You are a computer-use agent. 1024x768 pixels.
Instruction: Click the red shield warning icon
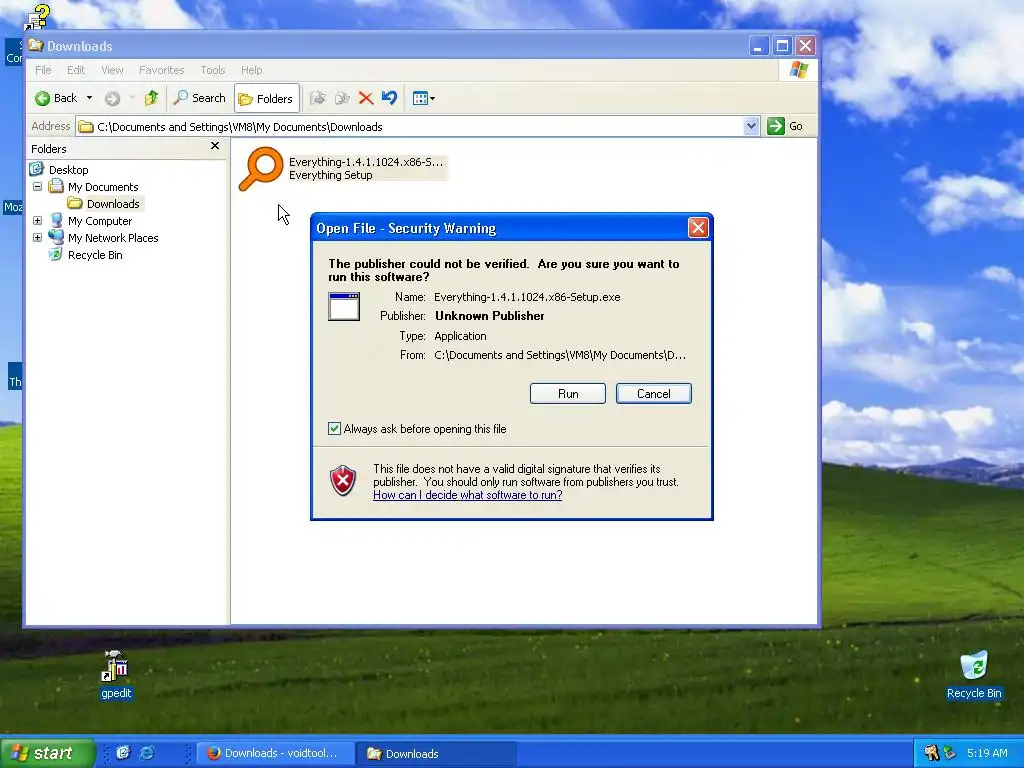(343, 481)
